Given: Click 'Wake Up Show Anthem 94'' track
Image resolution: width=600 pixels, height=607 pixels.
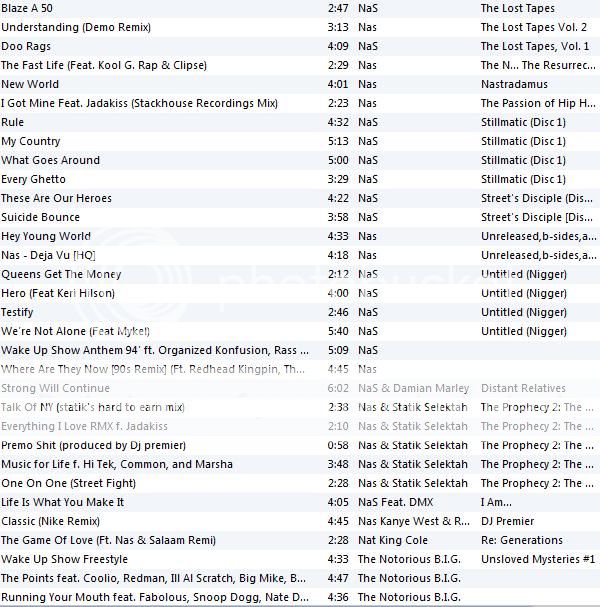Looking at the screenshot, I should tap(155, 350).
